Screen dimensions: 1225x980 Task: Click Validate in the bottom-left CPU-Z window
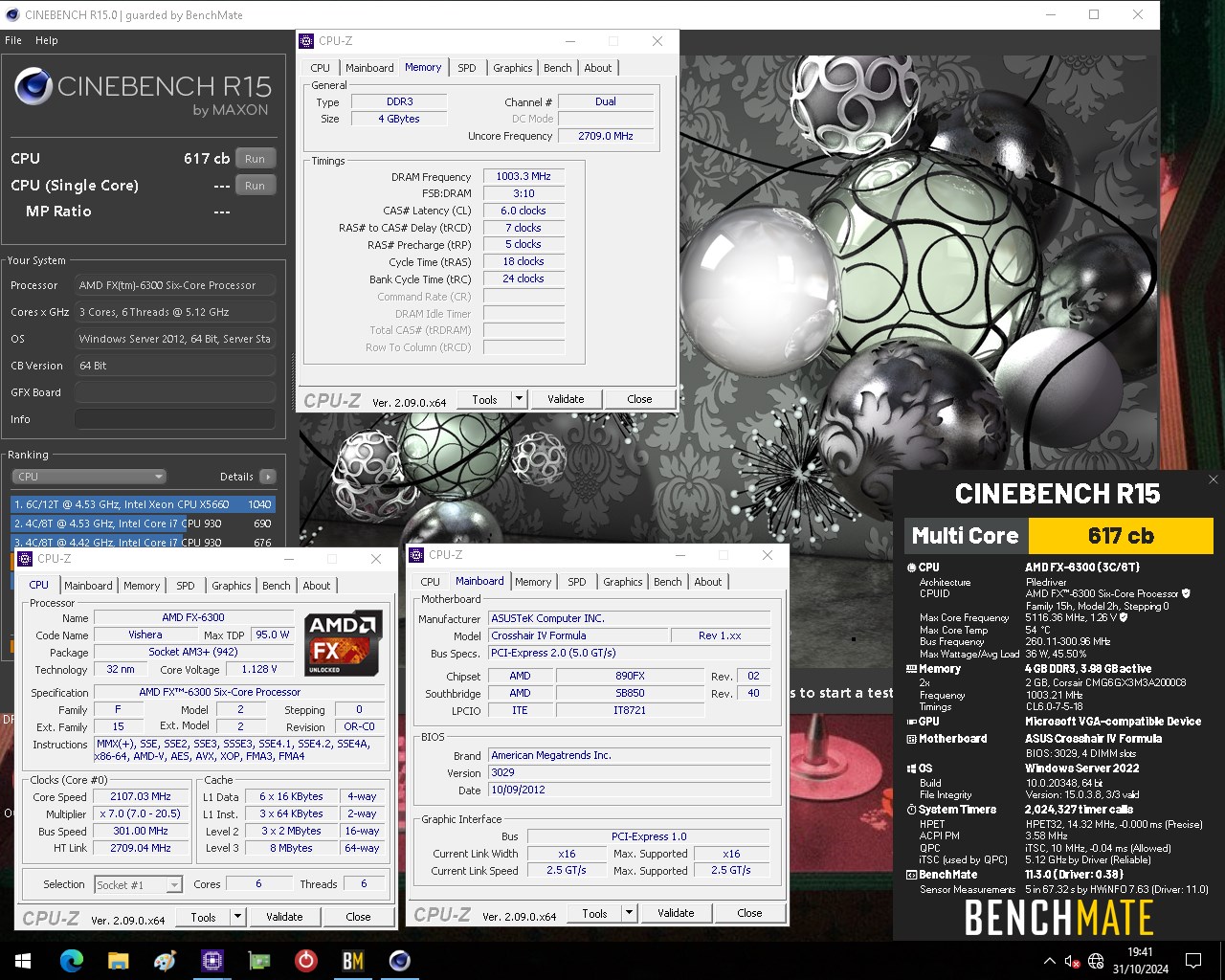284,917
